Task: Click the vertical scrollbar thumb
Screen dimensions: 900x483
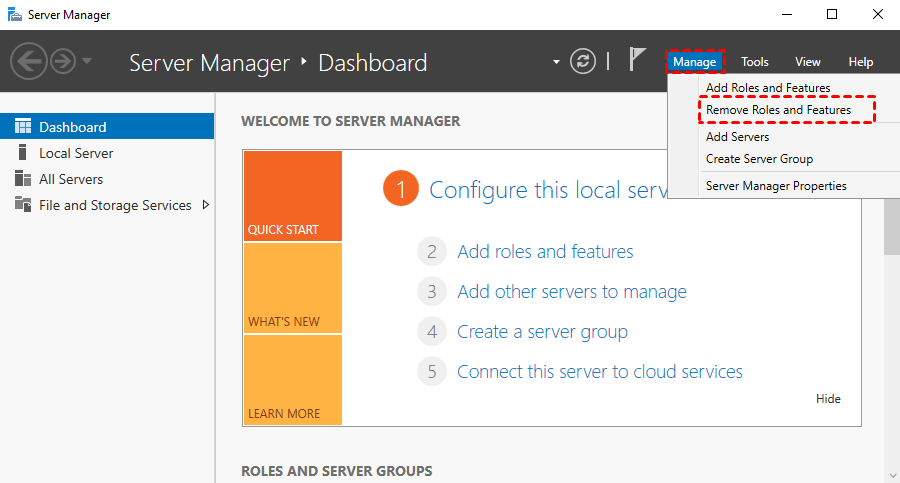Action: [891, 225]
